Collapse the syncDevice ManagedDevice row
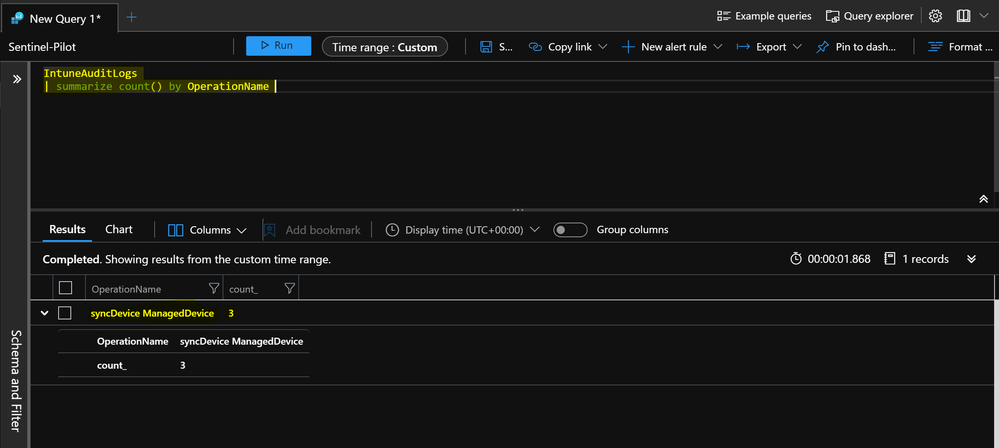This screenshot has width=999, height=448. coord(44,313)
